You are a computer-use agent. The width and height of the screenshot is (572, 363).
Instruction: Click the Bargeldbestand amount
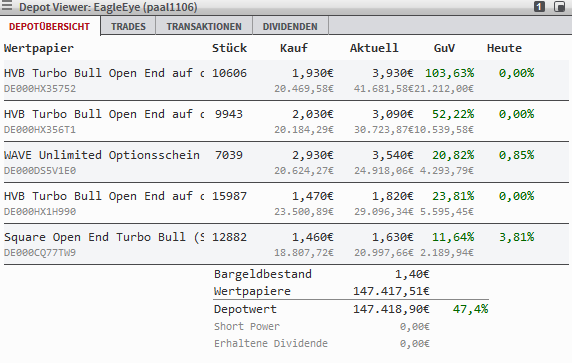click(x=412, y=274)
